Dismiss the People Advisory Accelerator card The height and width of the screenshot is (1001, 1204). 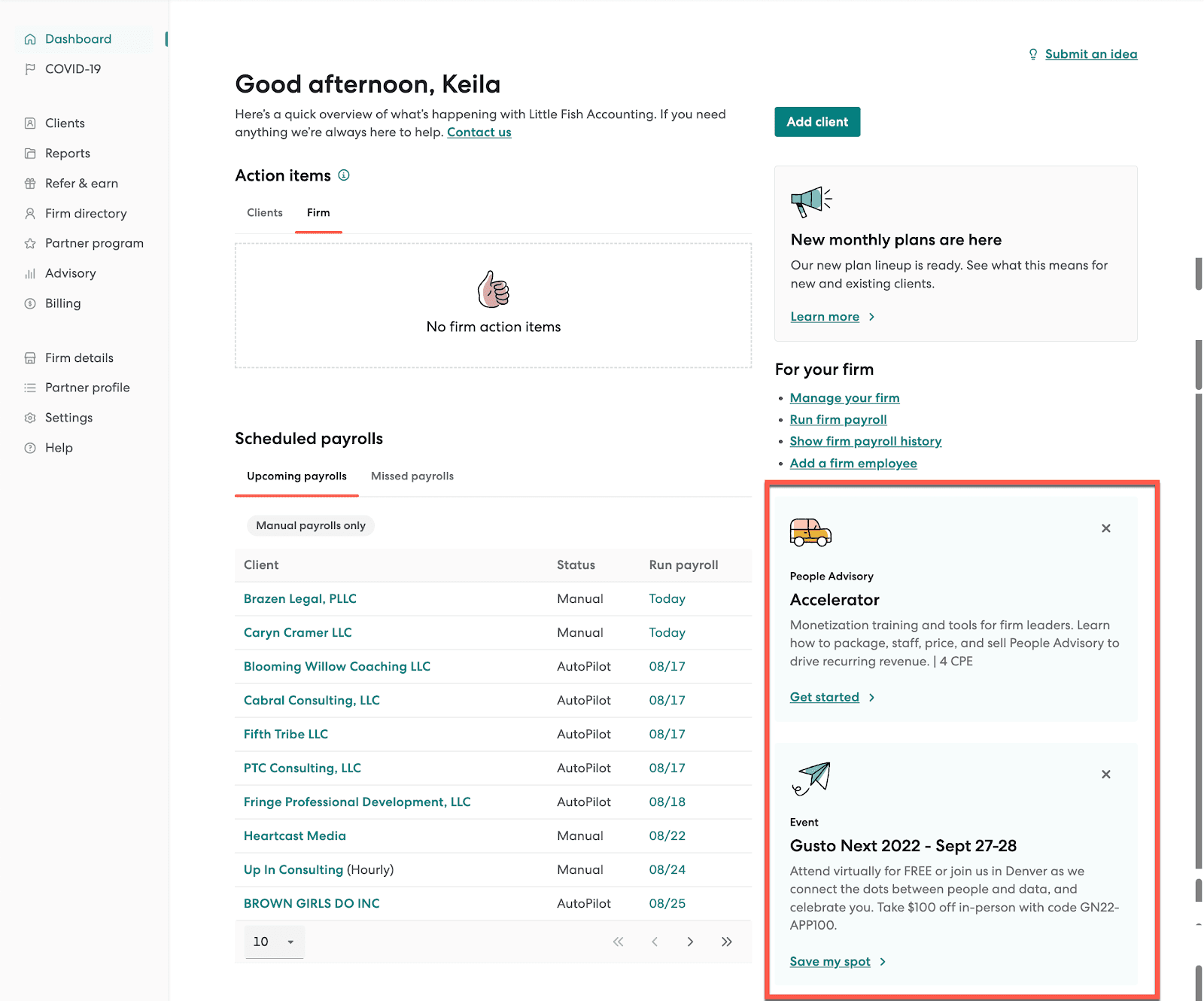click(1106, 528)
